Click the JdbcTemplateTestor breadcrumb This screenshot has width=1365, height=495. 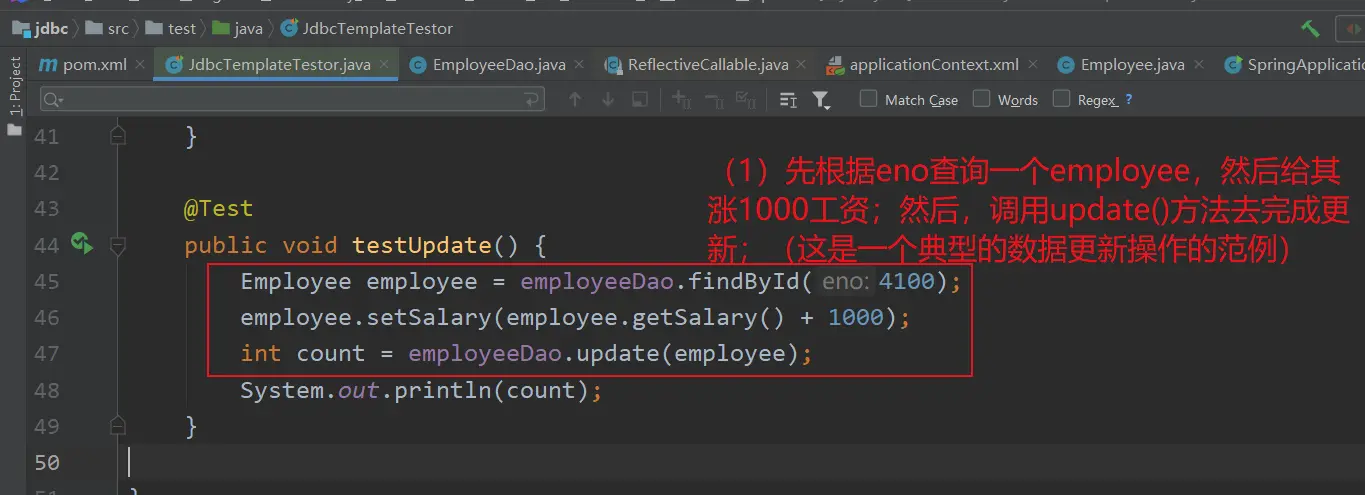(x=367, y=28)
